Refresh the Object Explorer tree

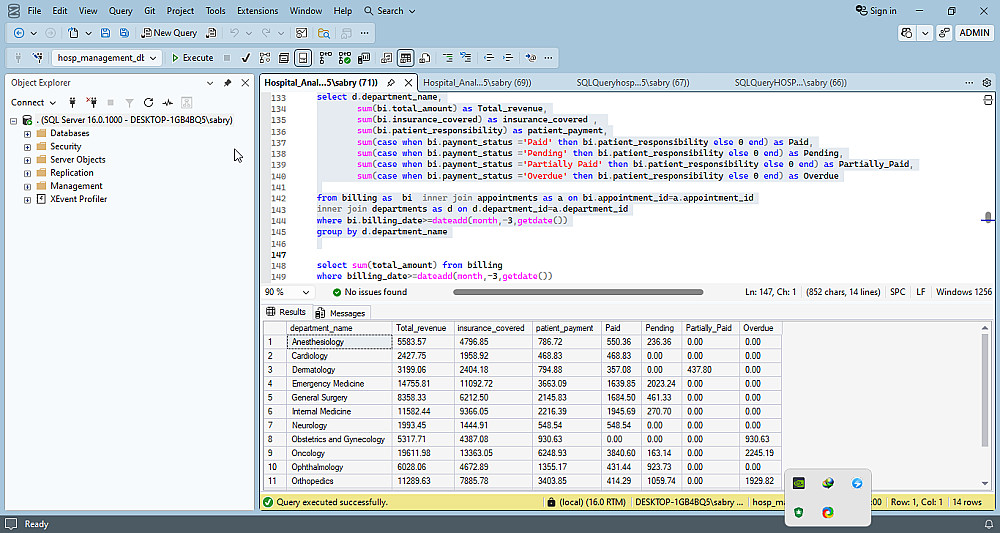coord(148,102)
